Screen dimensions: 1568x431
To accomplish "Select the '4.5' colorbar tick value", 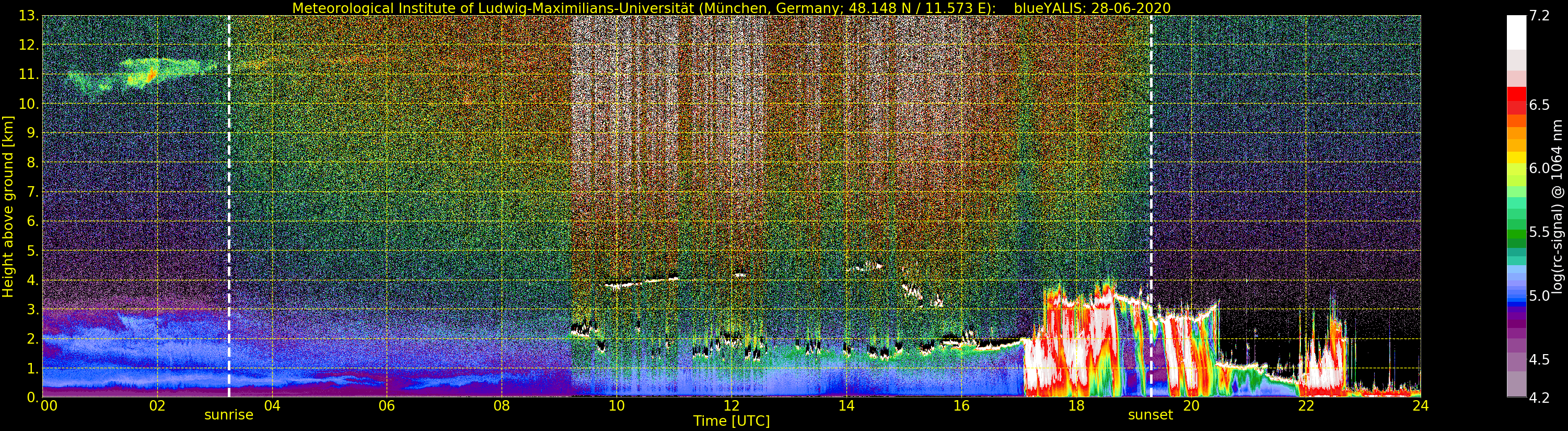I will point(1539,359).
